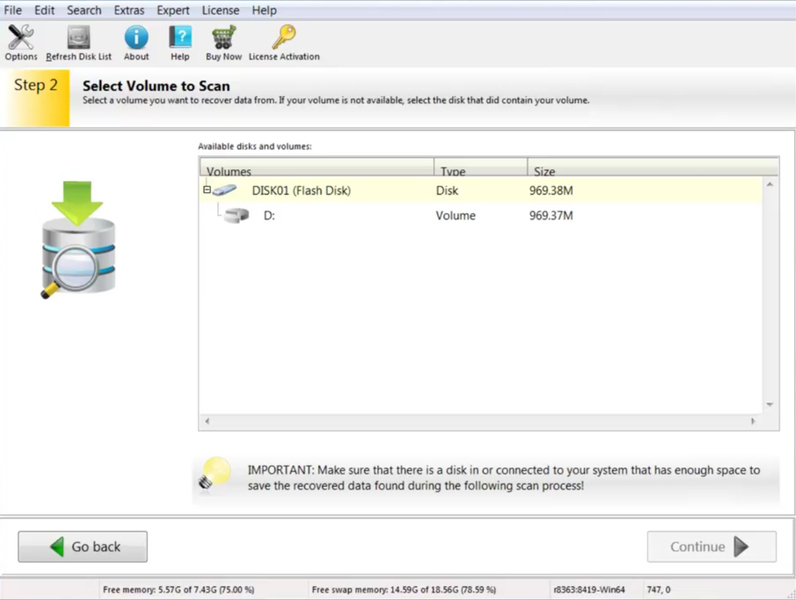This screenshot has height=600, width=796.
Task: Collapse the DISK01 tree node
Action: (207, 190)
